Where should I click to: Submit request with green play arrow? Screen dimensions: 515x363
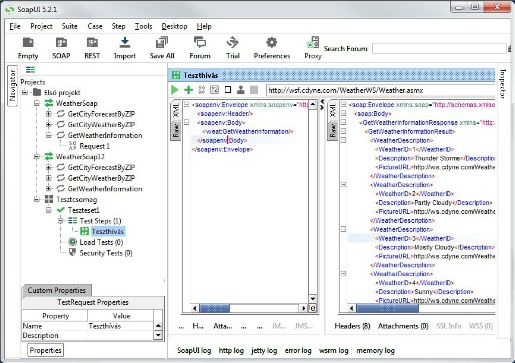174,90
